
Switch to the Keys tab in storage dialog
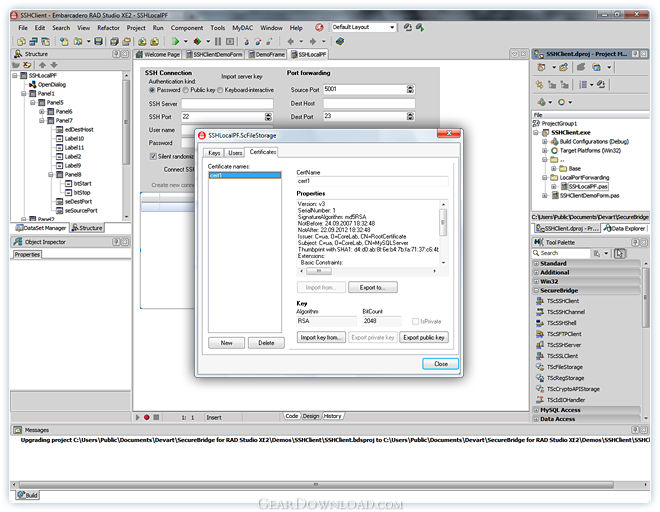[213, 152]
